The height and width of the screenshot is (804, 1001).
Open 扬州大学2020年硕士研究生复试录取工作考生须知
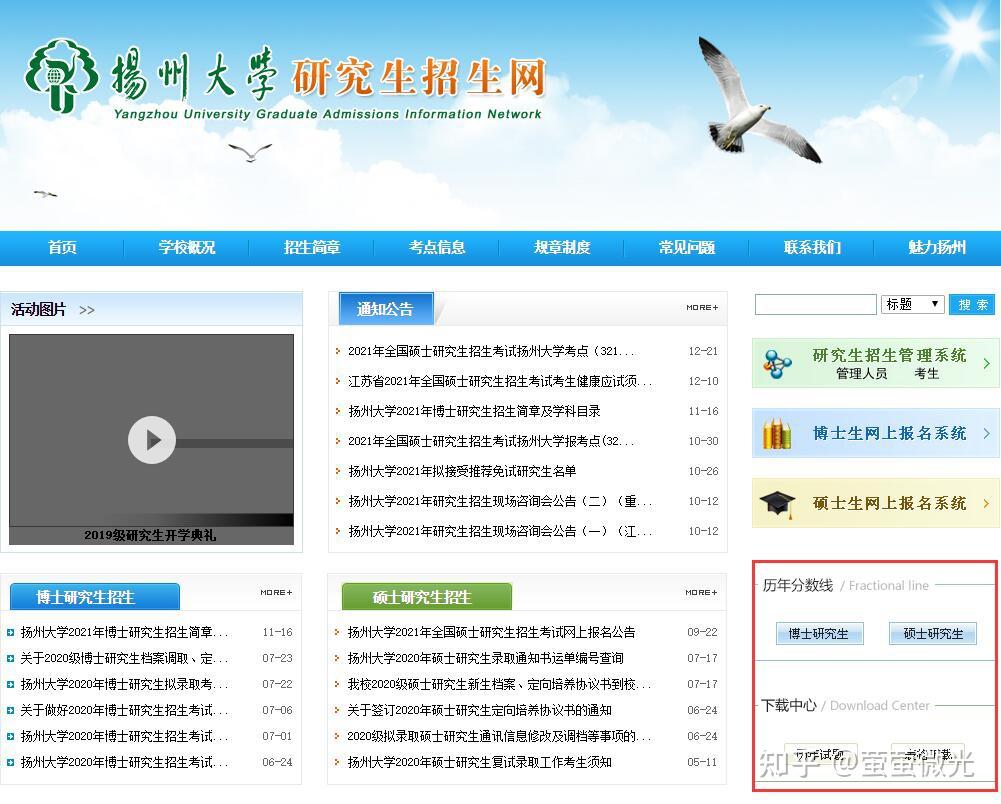pos(479,762)
